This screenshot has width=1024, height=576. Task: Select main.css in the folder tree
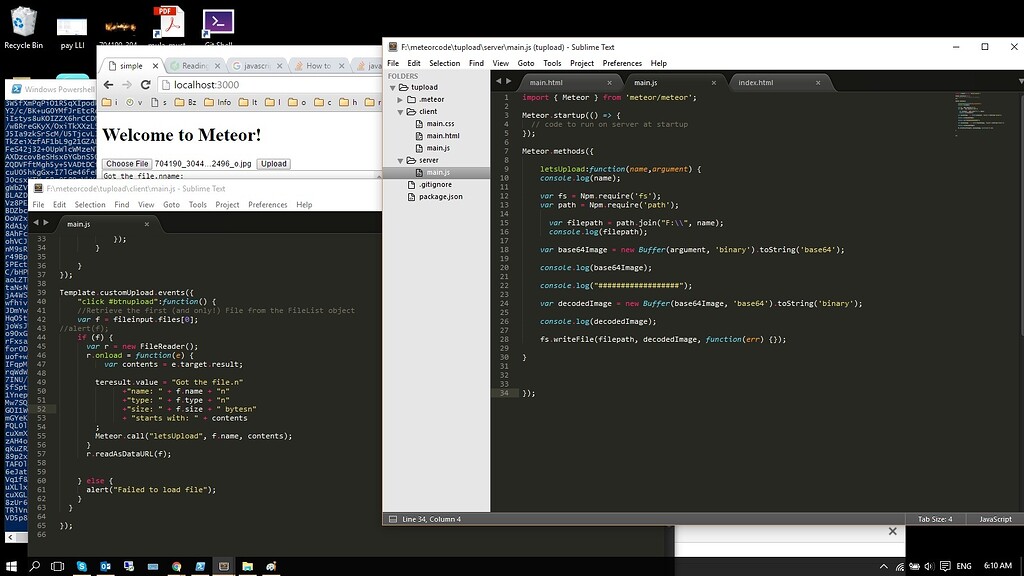pyautogui.click(x=439, y=124)
